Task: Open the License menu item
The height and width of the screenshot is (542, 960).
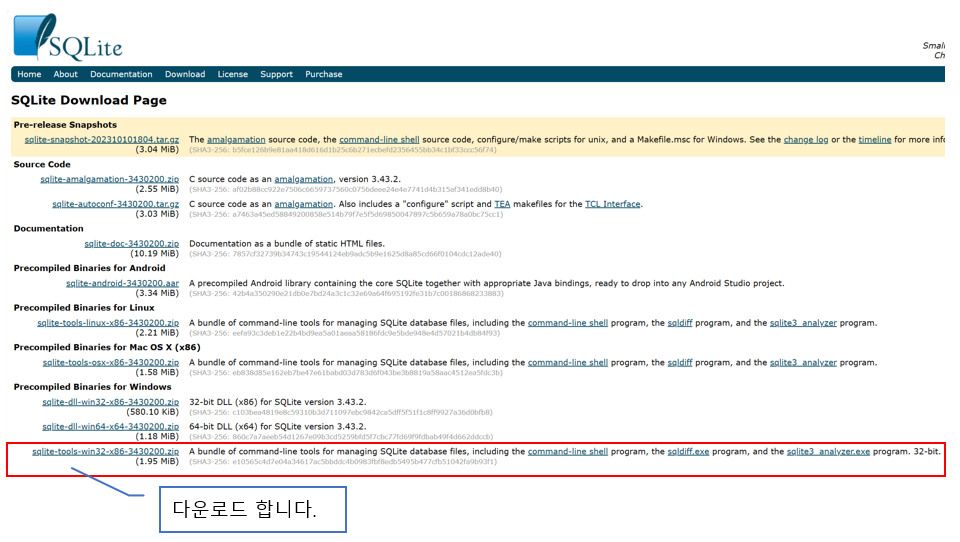Action: coord(233,74)
